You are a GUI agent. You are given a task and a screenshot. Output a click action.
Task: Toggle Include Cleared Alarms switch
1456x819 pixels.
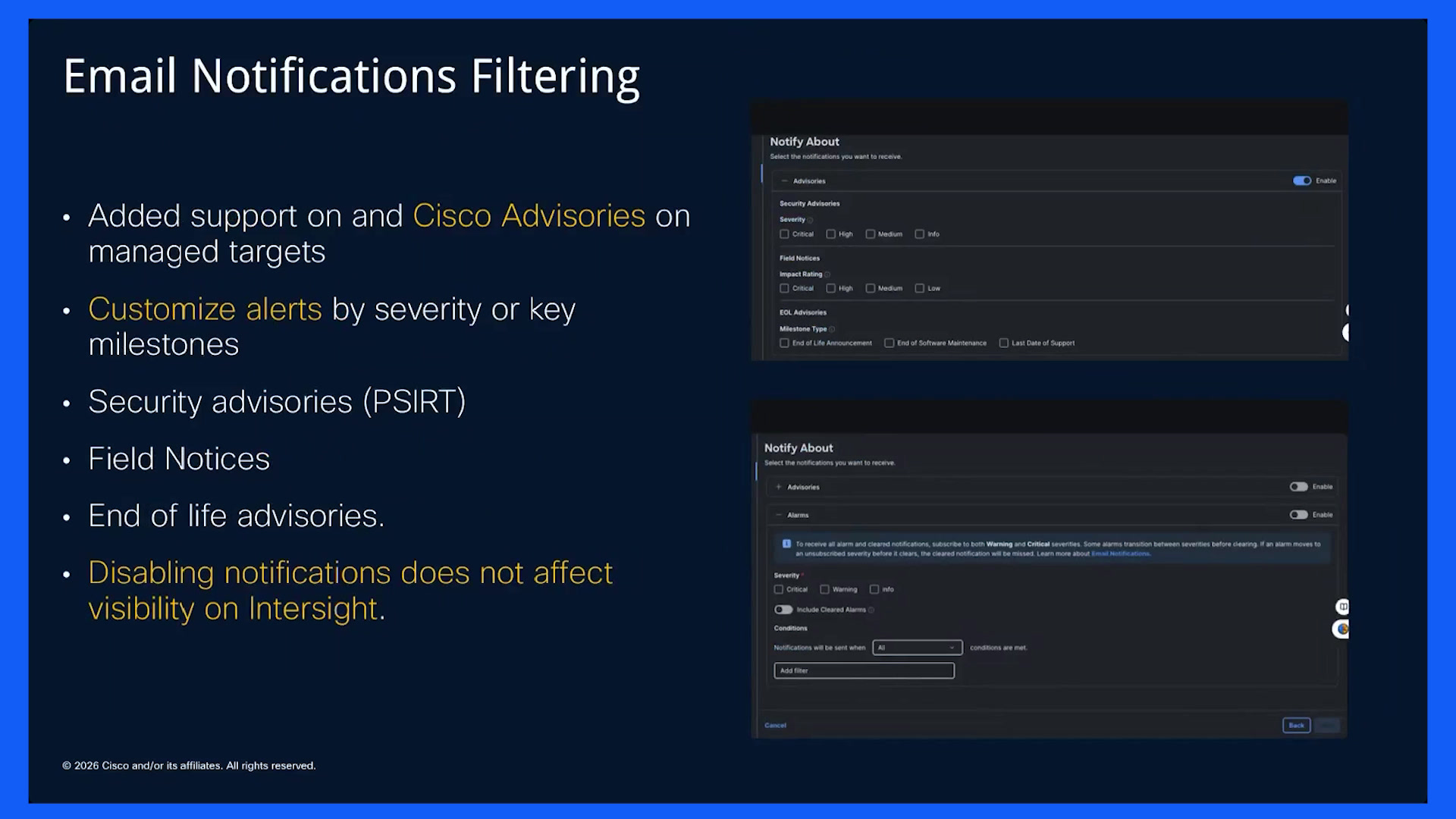point(783,610)
